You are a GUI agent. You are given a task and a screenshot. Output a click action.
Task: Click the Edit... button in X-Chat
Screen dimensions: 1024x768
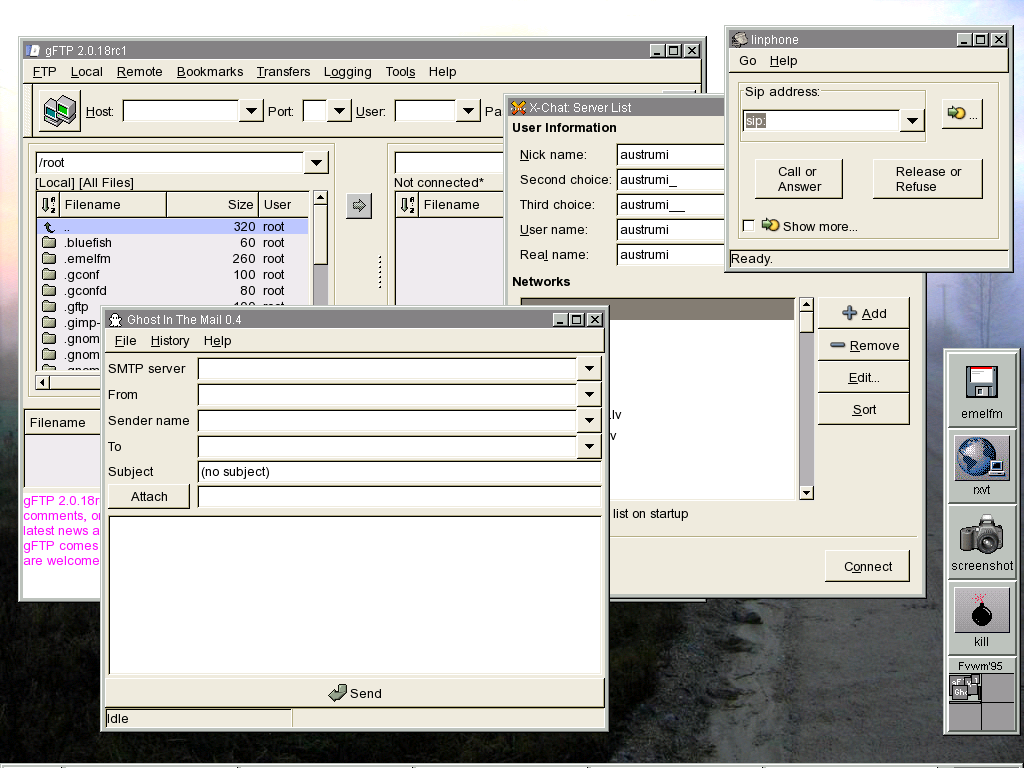tap(863, 377)
